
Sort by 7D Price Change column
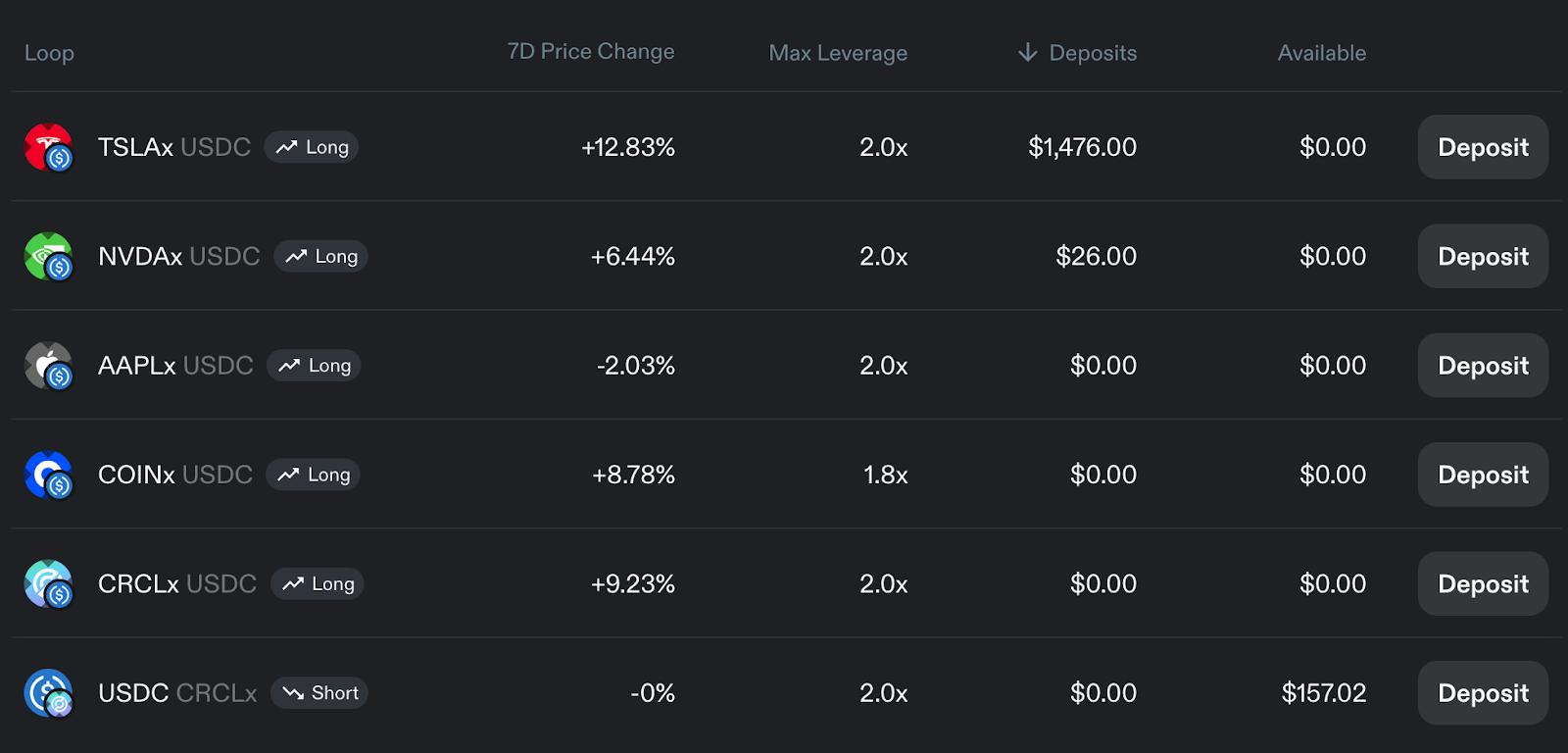pos(591,52)
